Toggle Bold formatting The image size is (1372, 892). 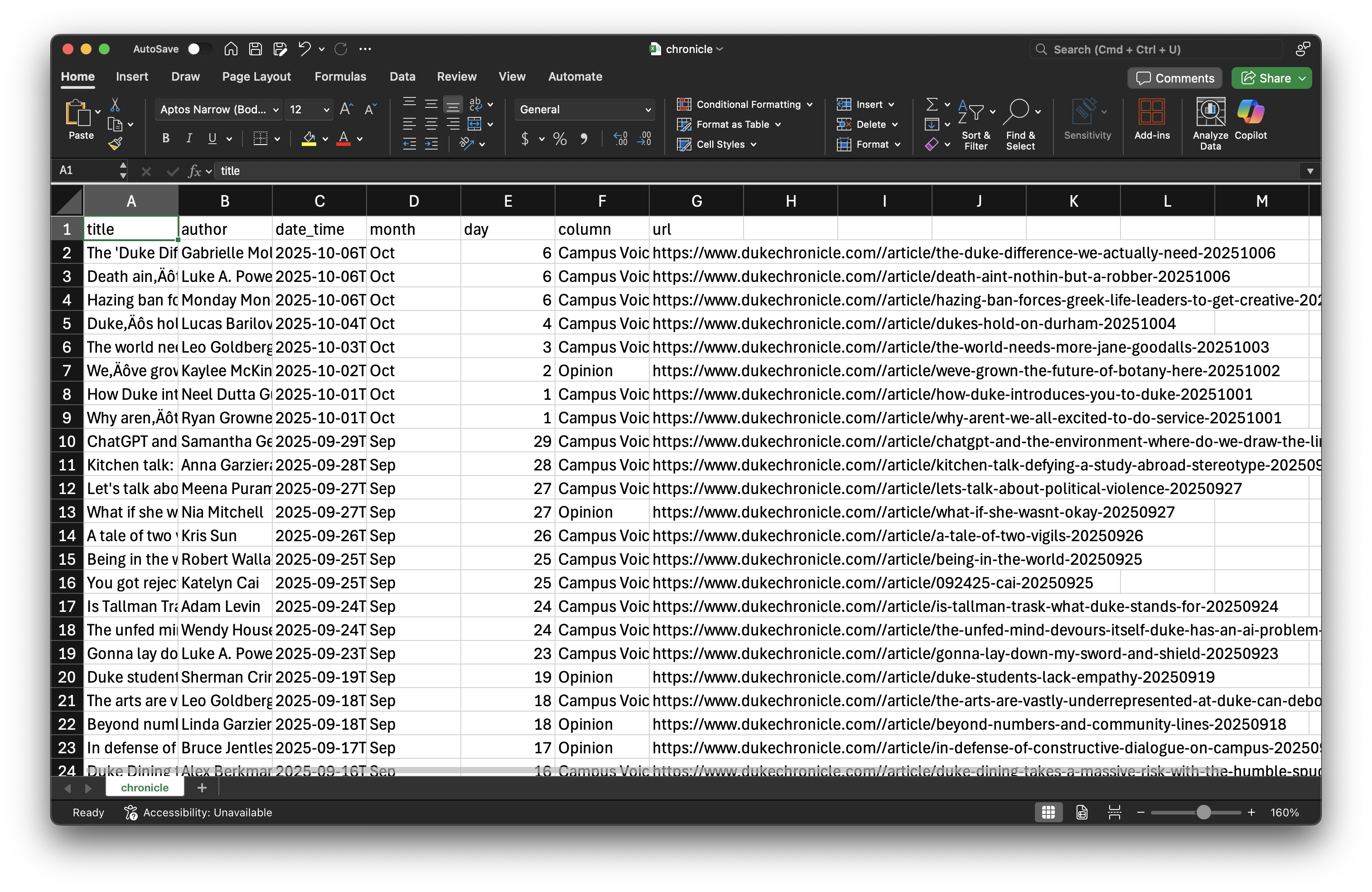166,138
